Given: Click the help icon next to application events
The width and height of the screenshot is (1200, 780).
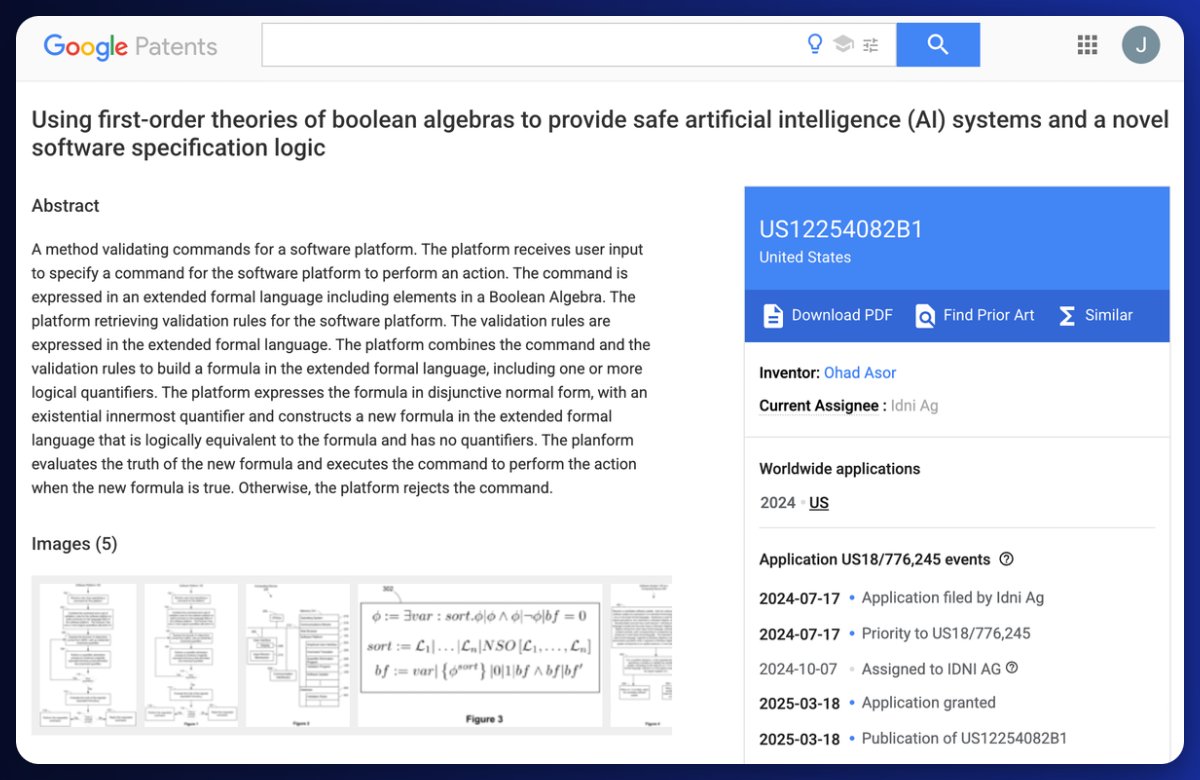Looking at the screenshot, I should (x=1006, y=559).
